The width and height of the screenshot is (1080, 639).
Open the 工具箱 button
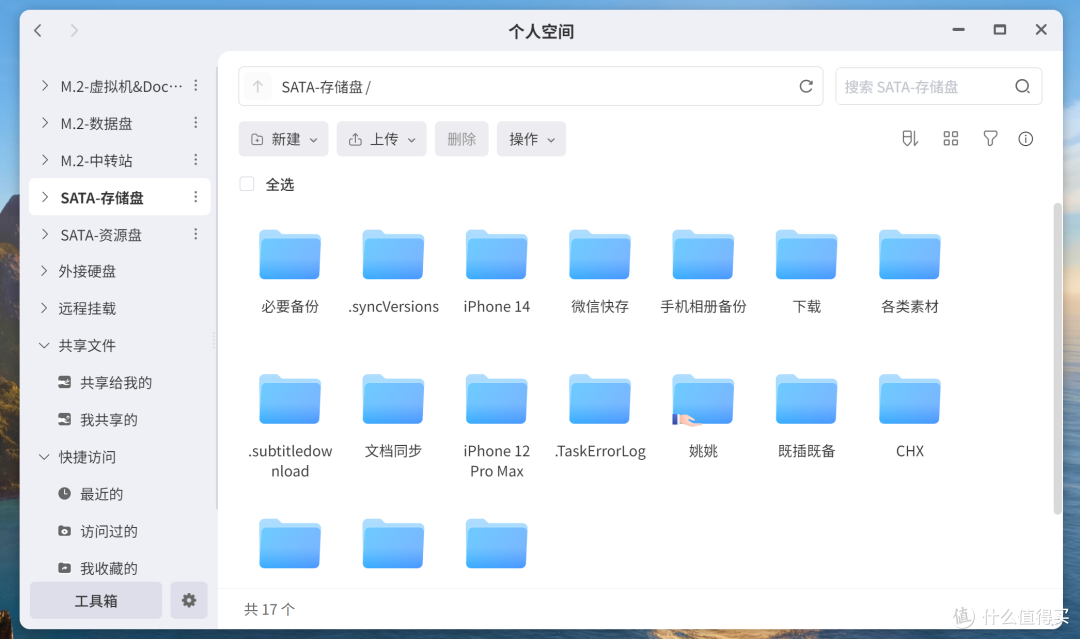[96, 600]
